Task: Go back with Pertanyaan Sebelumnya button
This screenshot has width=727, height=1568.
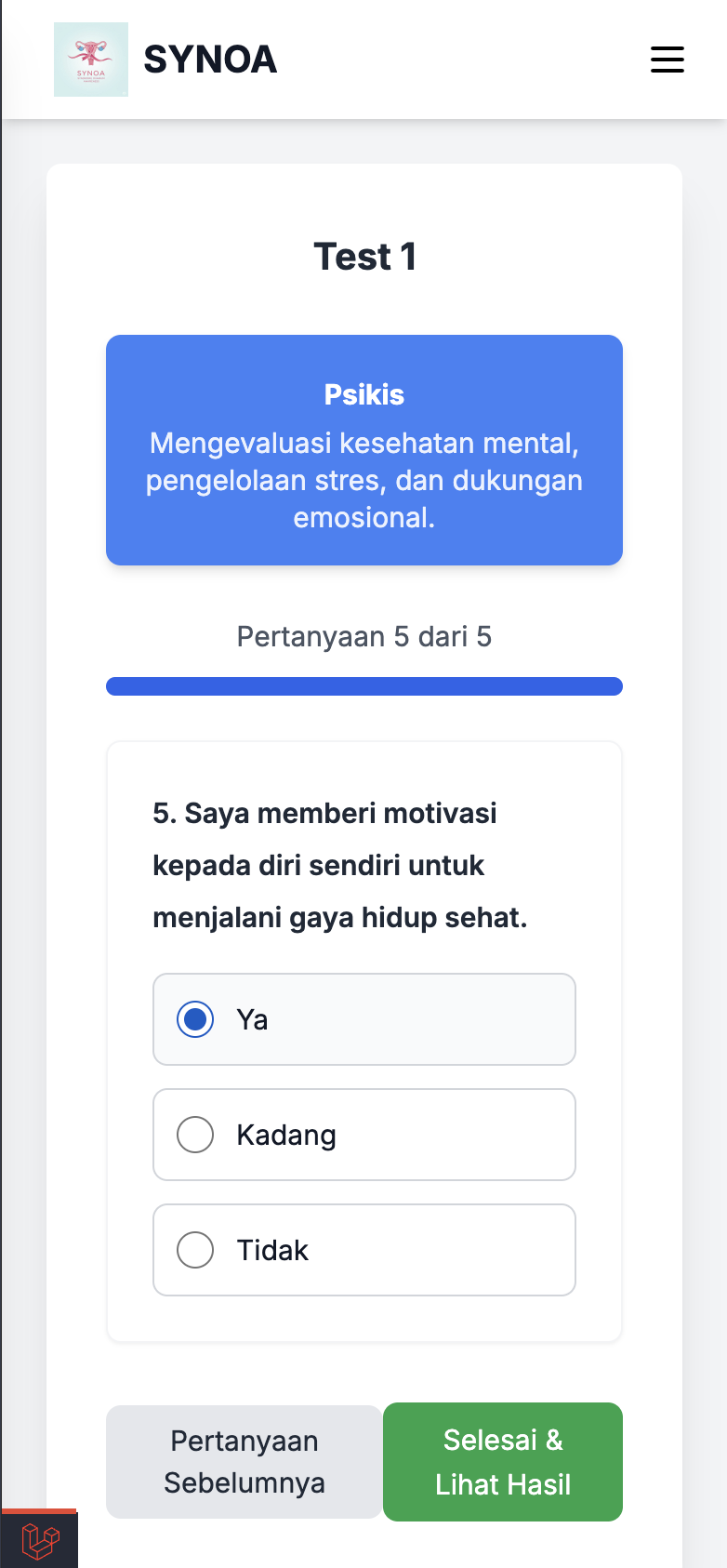Action: point(244,1462)
